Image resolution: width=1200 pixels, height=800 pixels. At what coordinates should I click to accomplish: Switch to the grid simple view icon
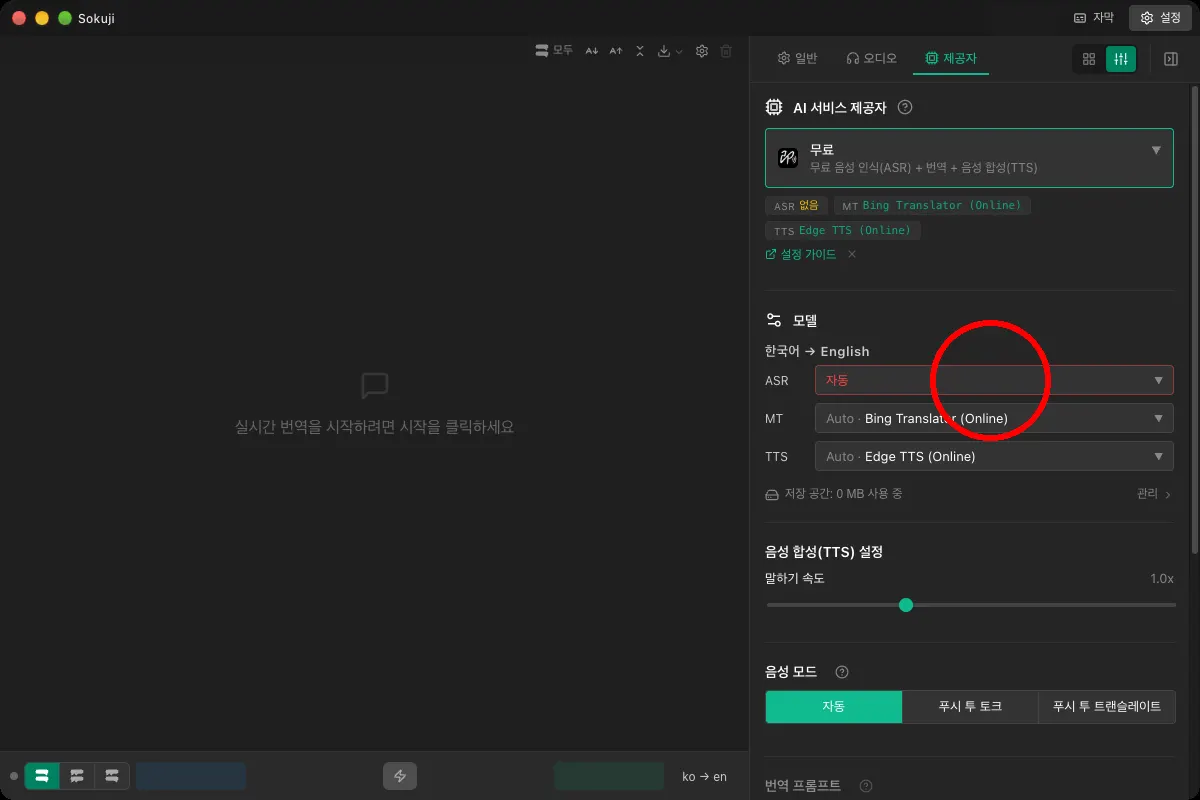(x=1089, y=59)
